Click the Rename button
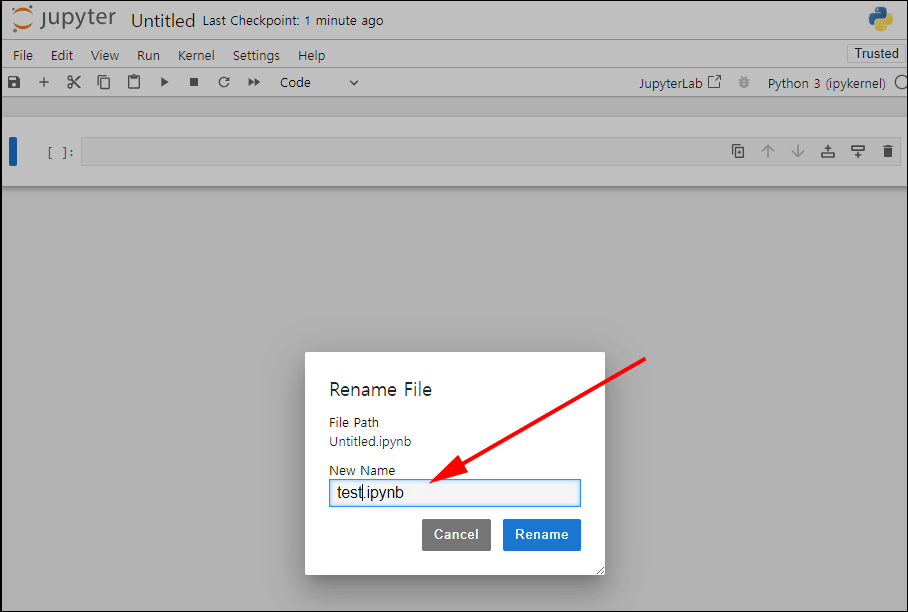 (541, 534)
